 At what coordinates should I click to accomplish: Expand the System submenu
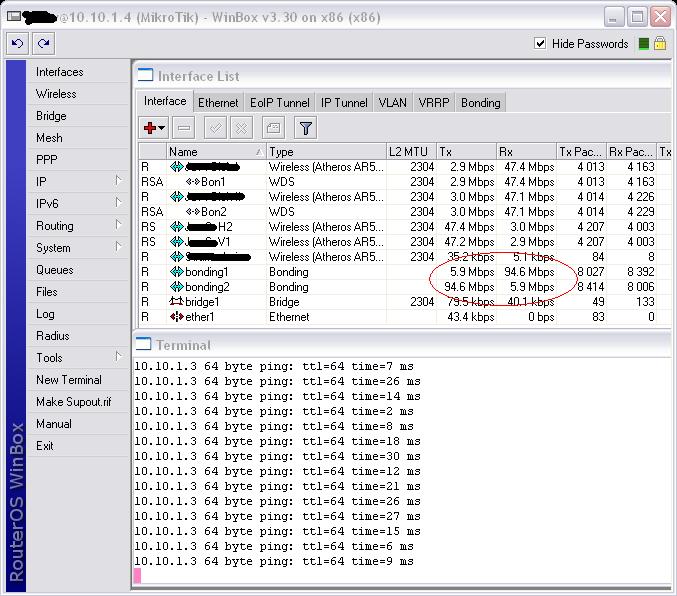pyautogui.click(x=118, y=247)
